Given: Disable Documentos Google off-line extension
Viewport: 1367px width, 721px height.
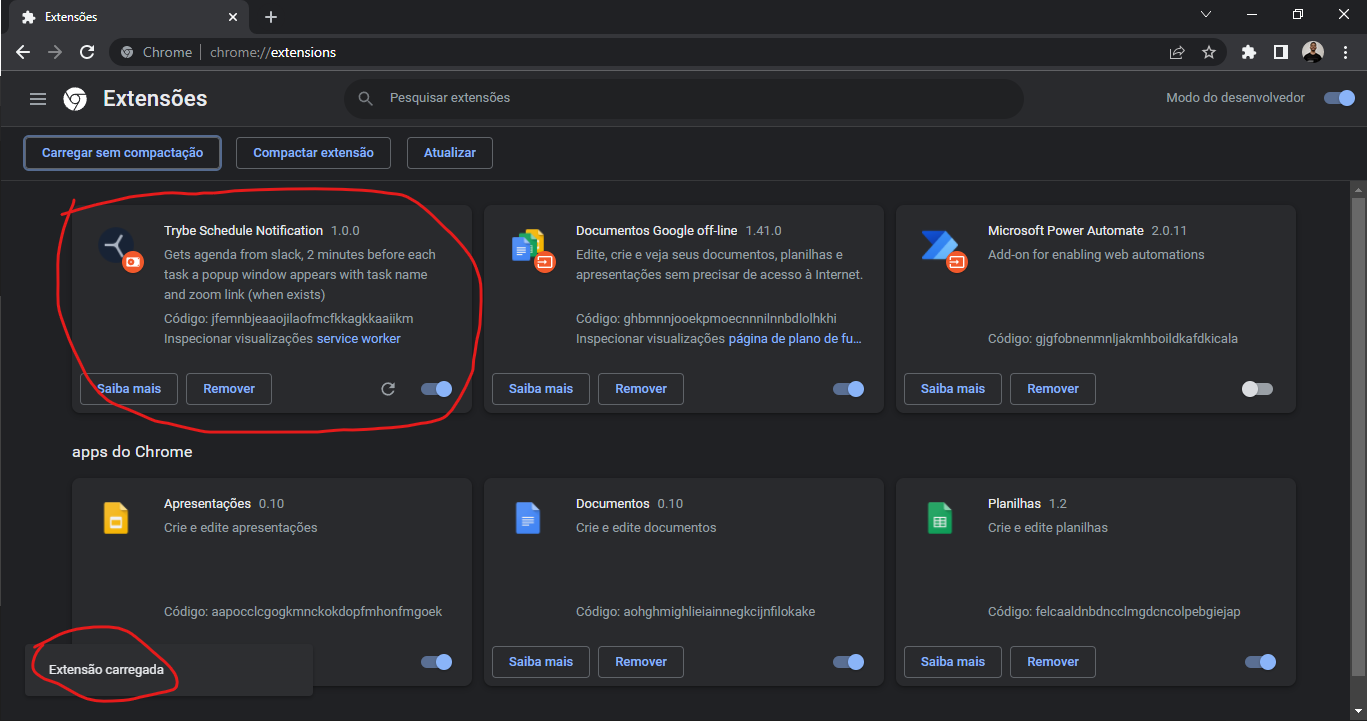Looking at the screenshot, I should 848,389.
